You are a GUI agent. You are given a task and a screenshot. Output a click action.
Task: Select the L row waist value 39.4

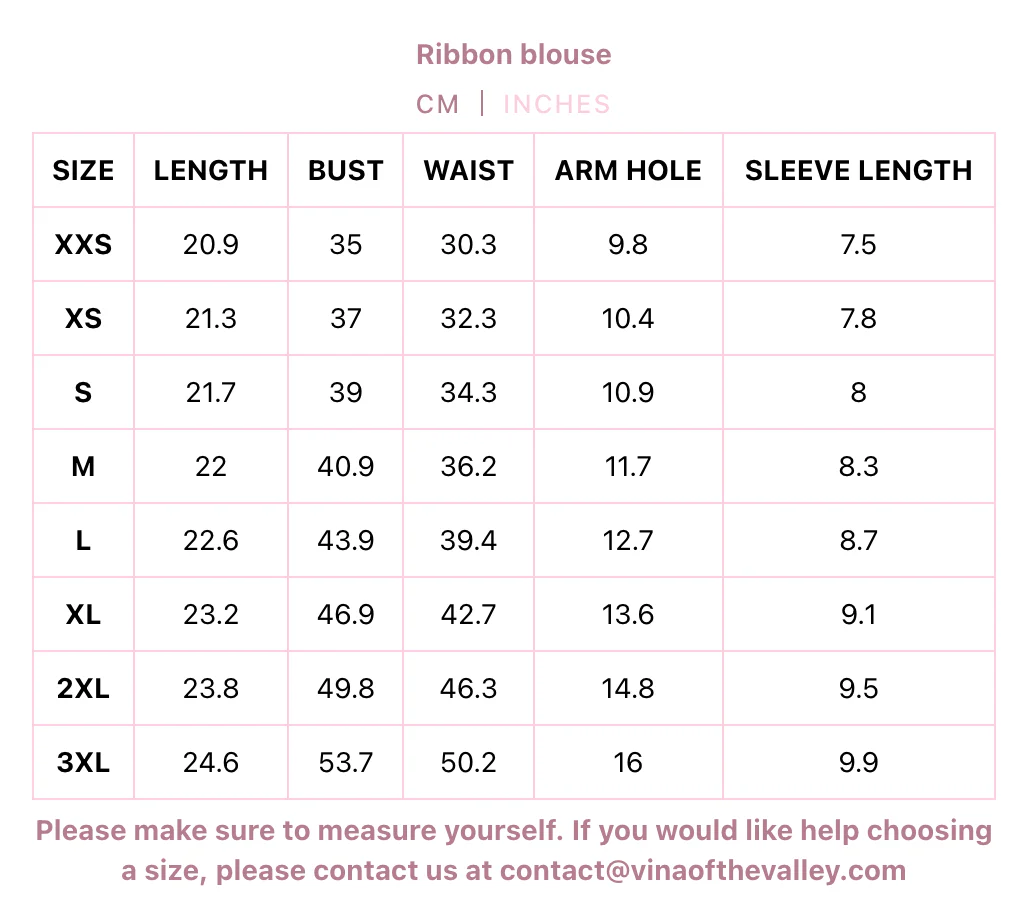[x=468, y=540]
